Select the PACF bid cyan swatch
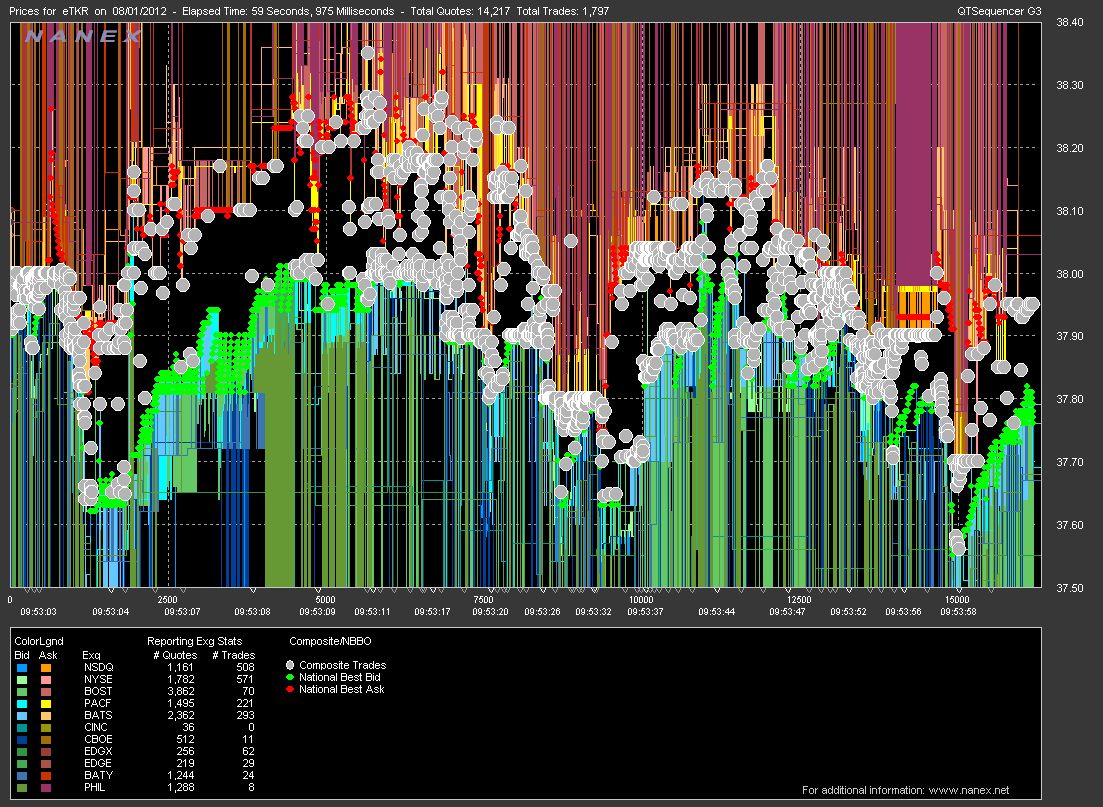The width and height of the screenshot is (1103, 807). (x=22, y=704)
